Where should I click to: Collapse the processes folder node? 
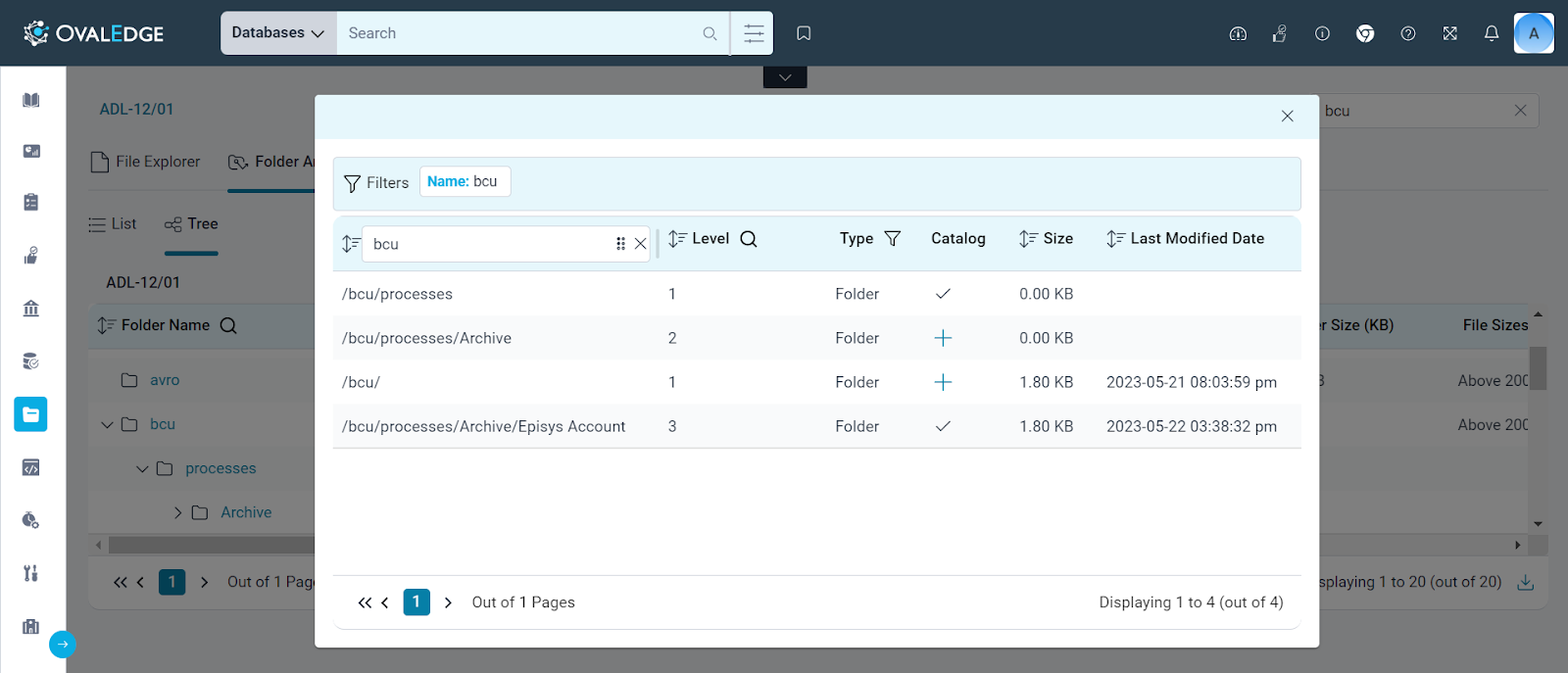pyautogui.click(x=142, y=469)
